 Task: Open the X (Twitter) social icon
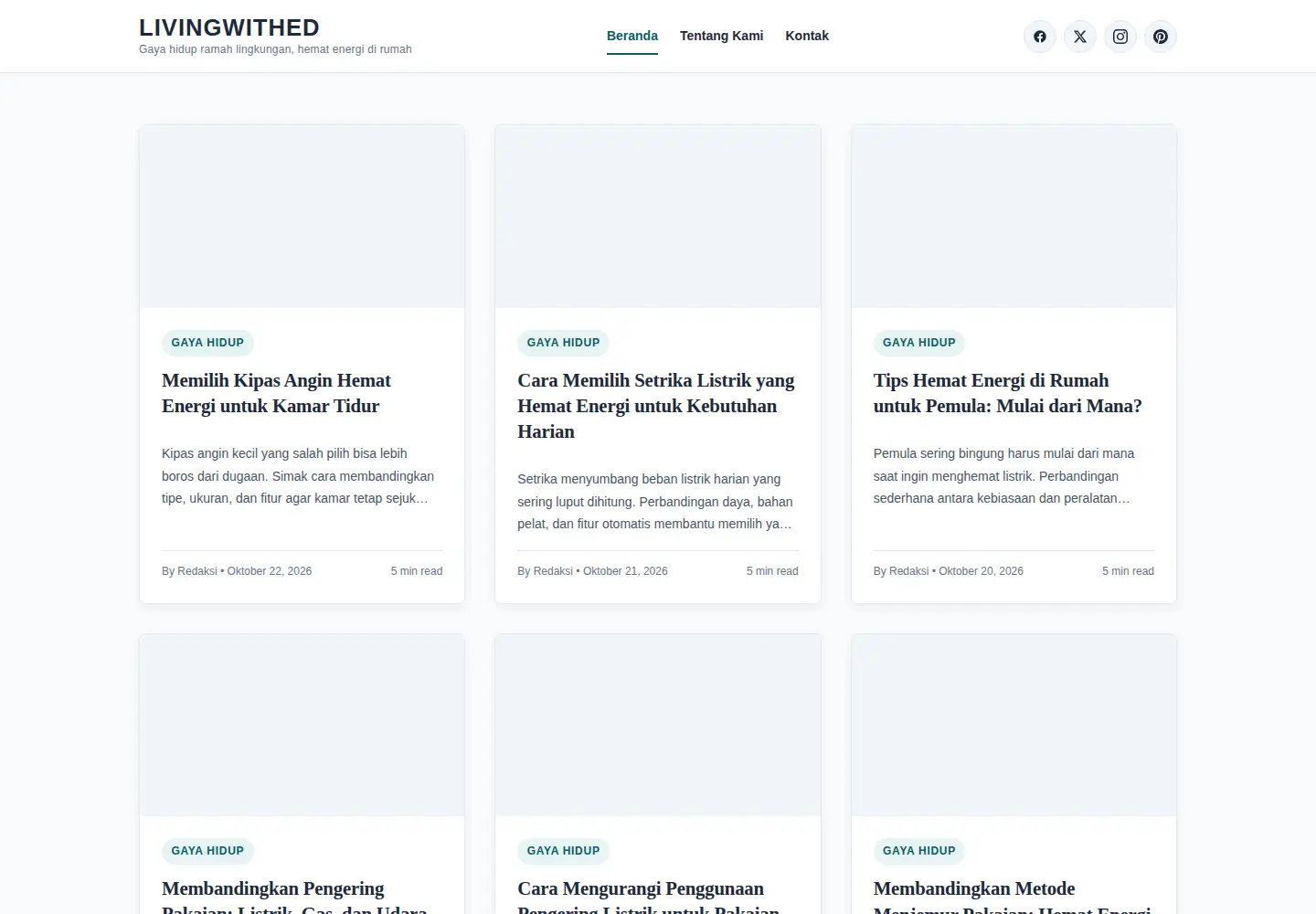(x=1080, y=37)
